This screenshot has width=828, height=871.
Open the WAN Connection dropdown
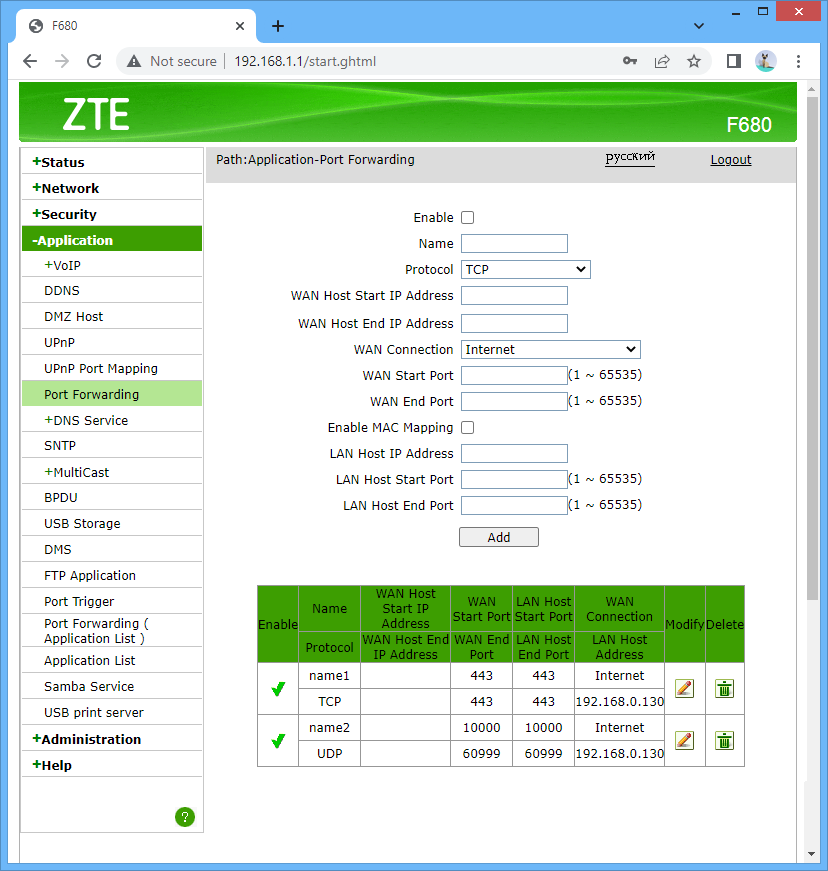pyautogui.click(x=550, y=349)
